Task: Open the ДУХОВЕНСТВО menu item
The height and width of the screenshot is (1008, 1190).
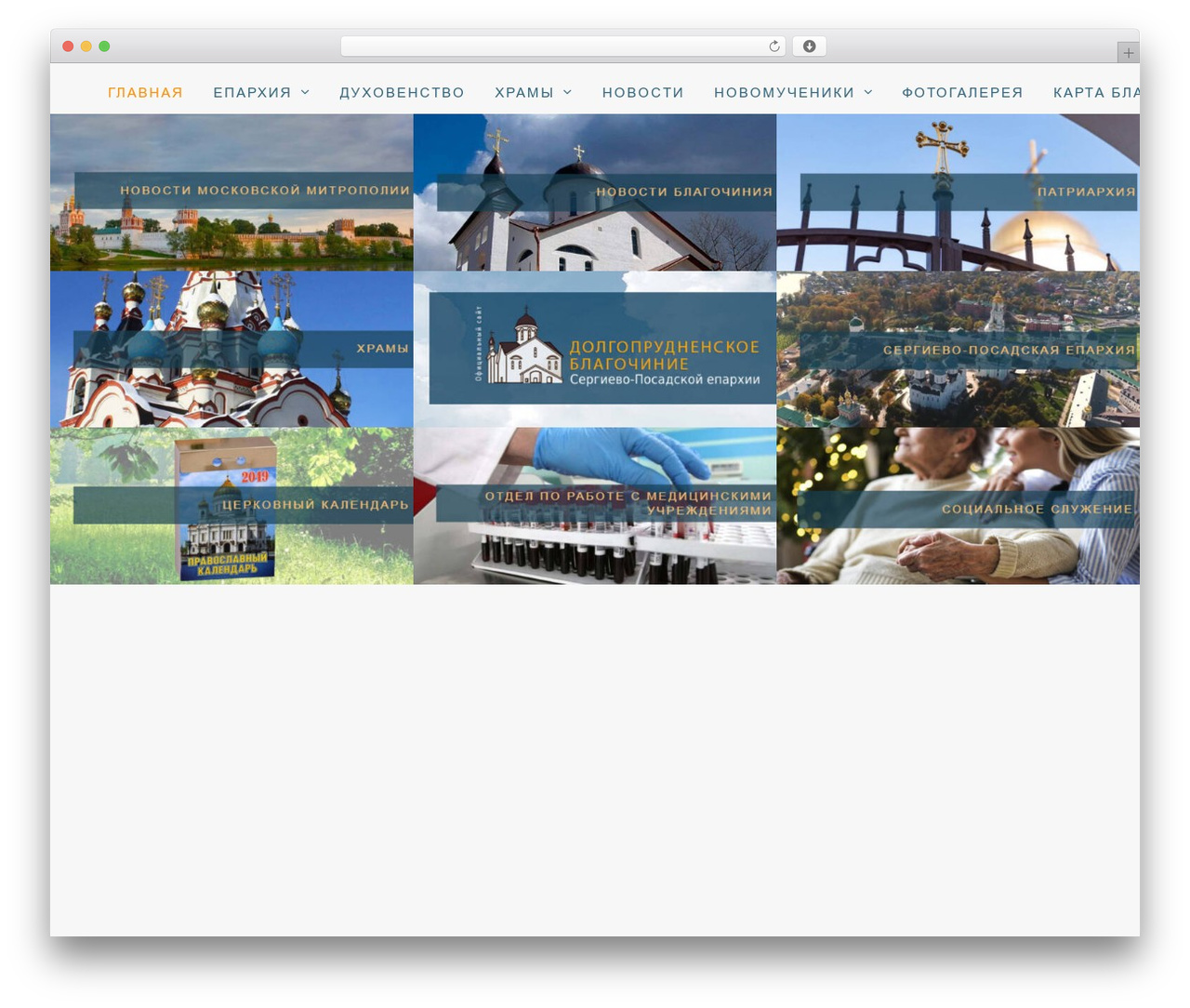Action: coord(402,93)
